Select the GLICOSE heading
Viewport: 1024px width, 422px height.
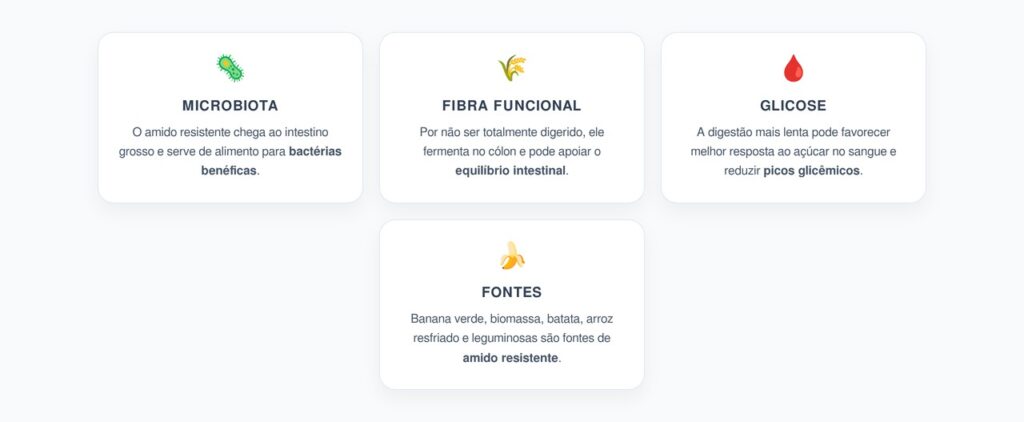[x=793, y=105]
